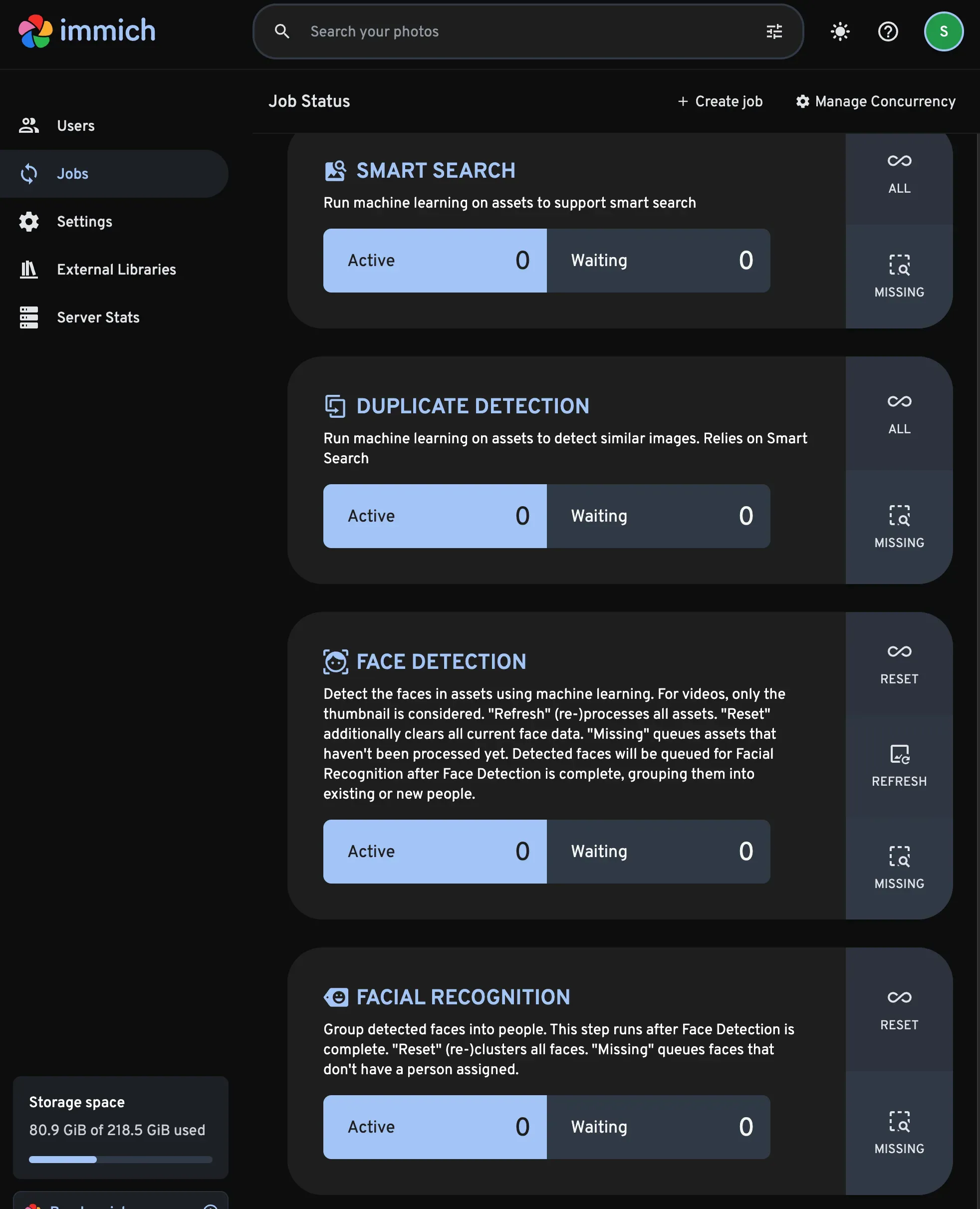Screen dimensions: 980x1209
Task: Open the user account avatar menu
Action: [x=943, y=31]
